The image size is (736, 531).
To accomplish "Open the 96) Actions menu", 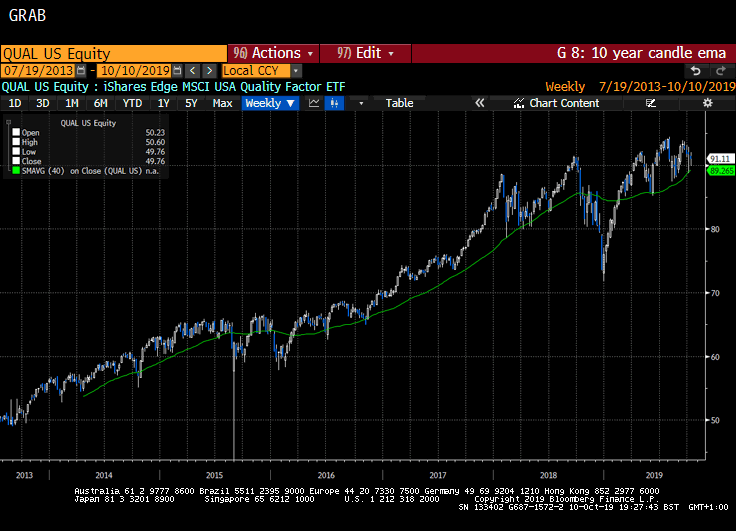I will 273,53.
